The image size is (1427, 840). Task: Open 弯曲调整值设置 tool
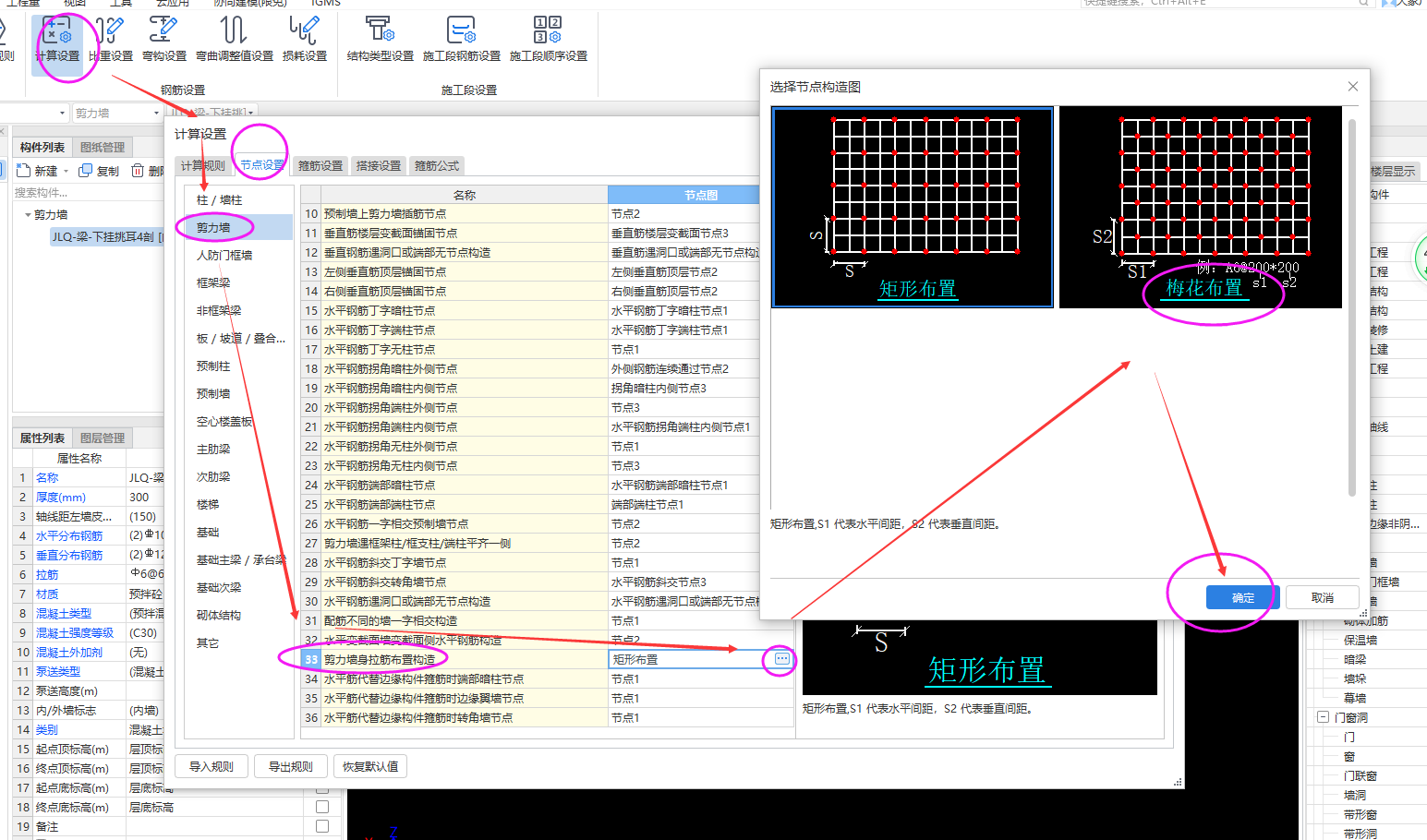235,41
